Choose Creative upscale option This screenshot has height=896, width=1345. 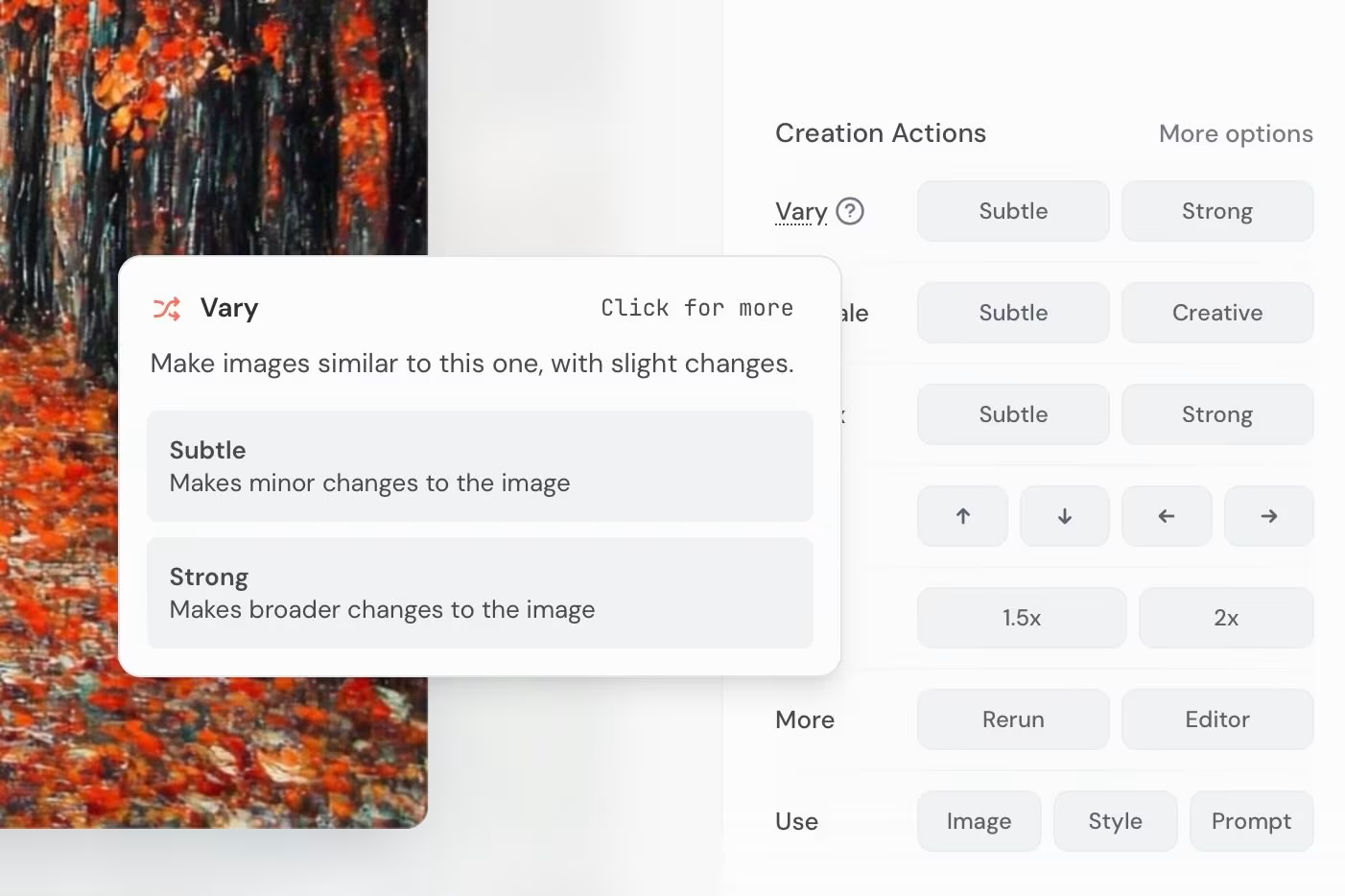(x=1216, y=312)
